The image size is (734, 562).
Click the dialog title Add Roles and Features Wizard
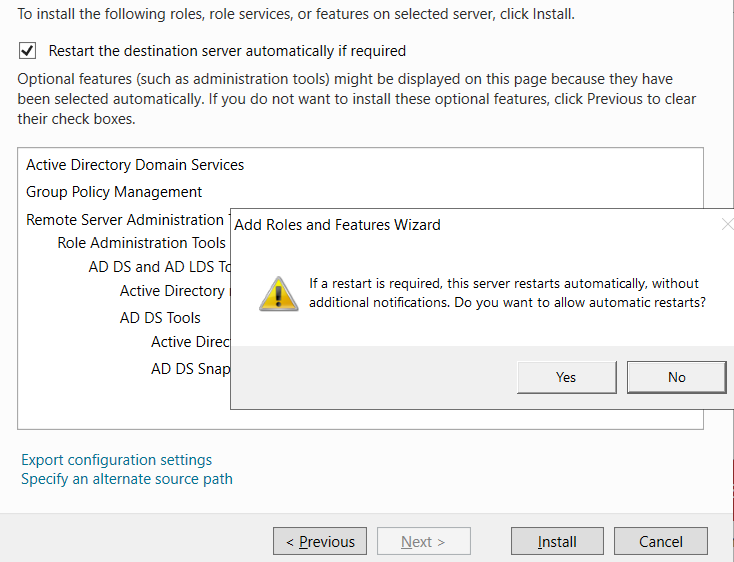pos(337,225)
